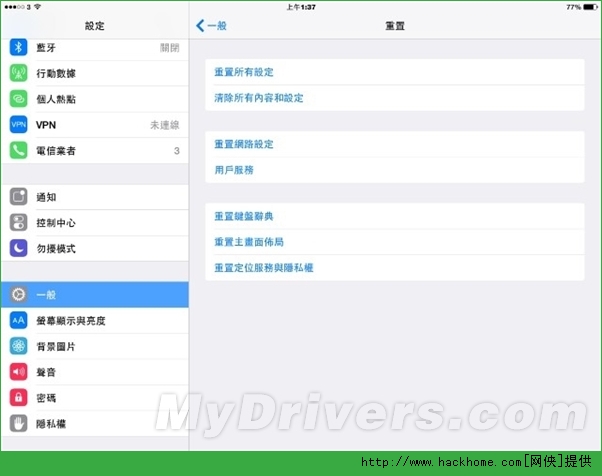Viewport: 602px width, 476px height.
Task: Tap the 螢幕顯示與亮度 display icon
Action: point(18,320)
